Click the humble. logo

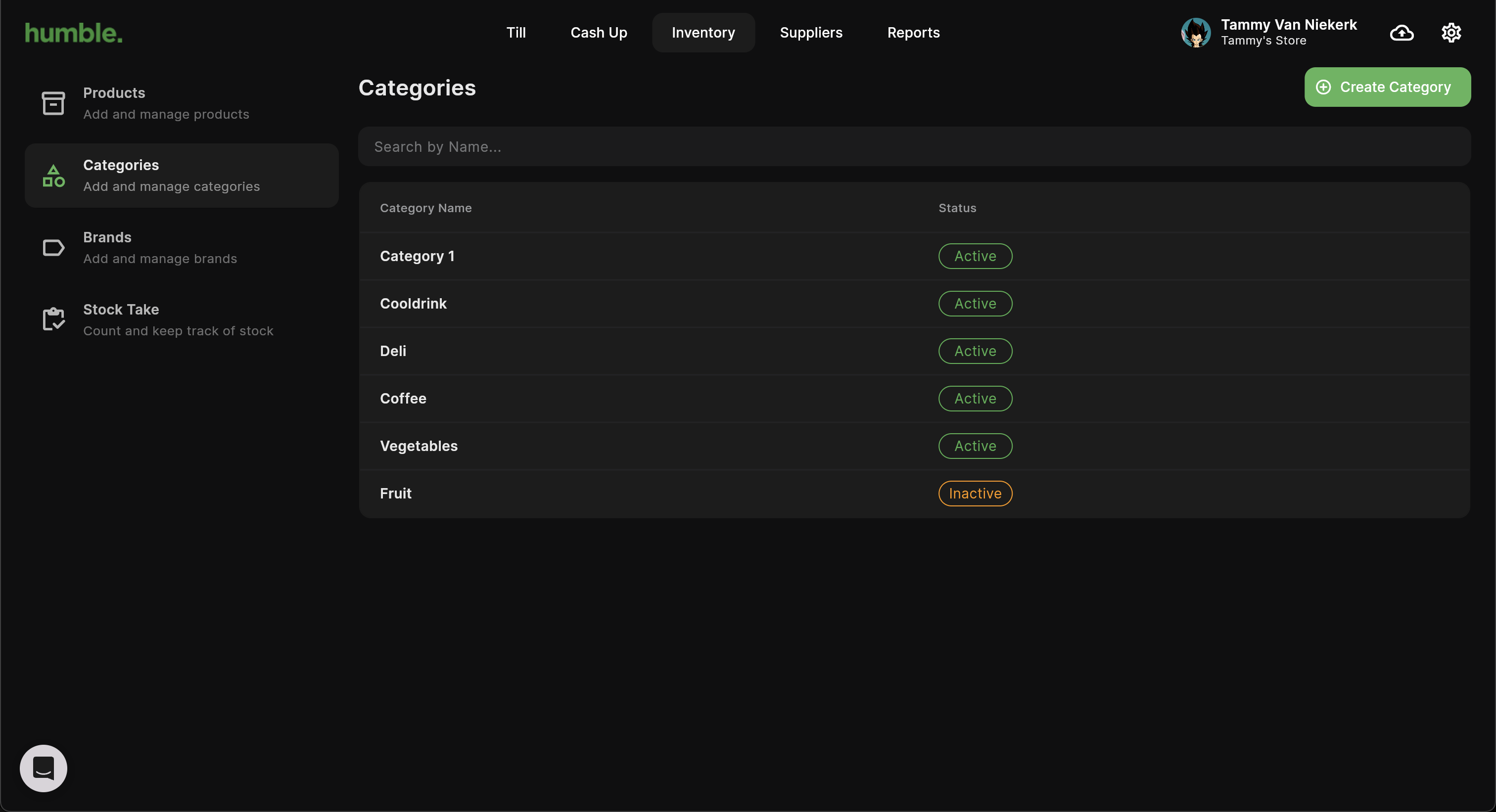pyautogui.click(x=74, y=33)
